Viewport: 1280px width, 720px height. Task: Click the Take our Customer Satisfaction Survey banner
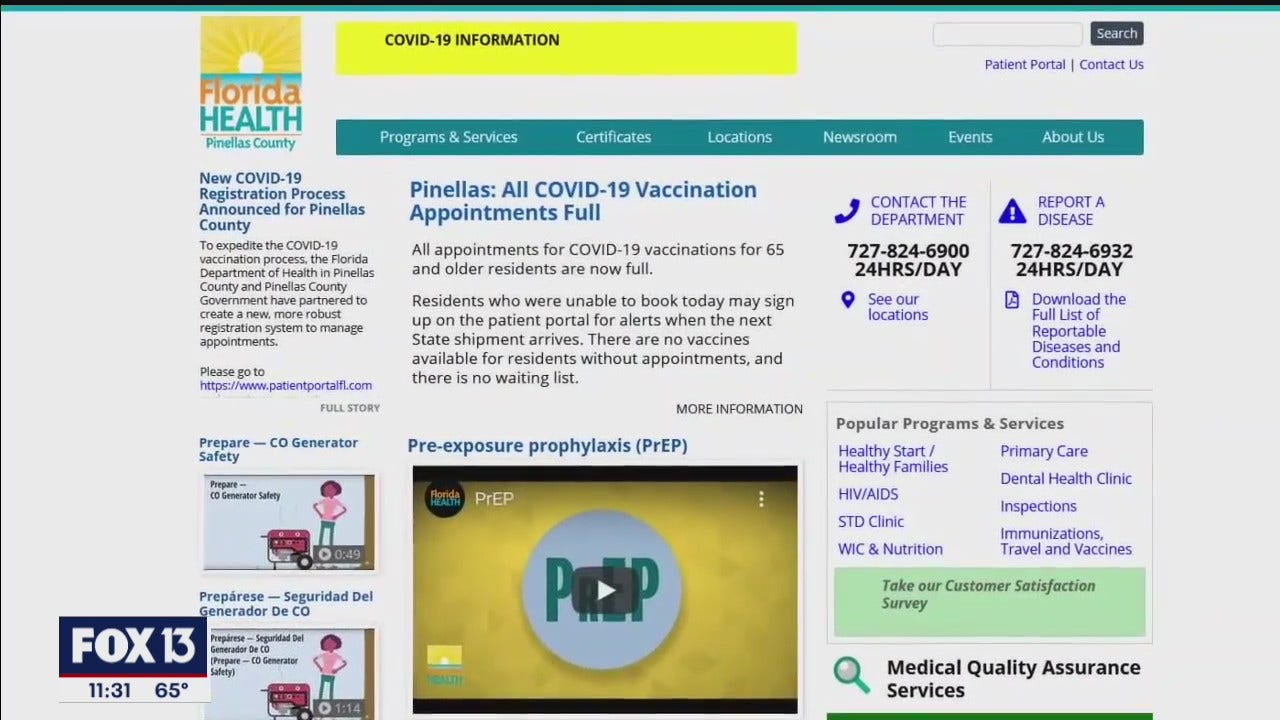(988, 601)
